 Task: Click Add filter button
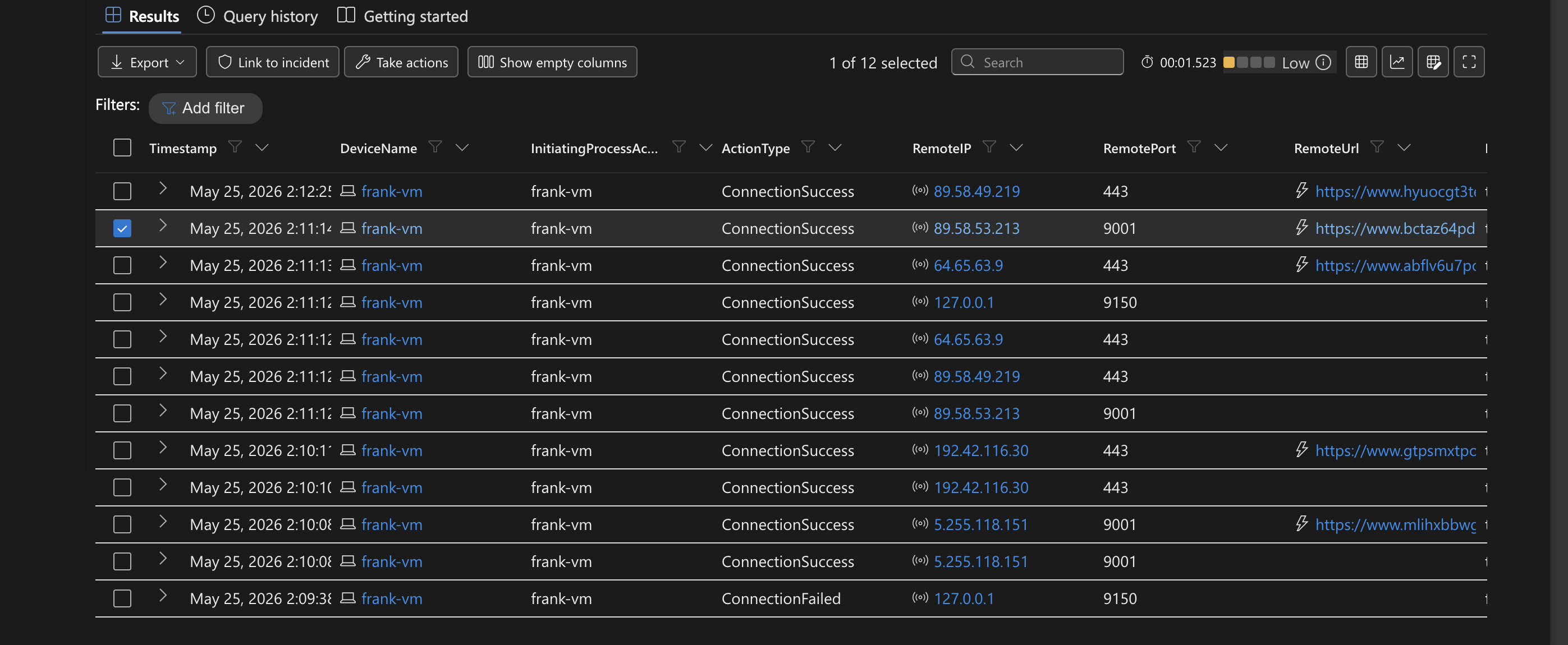(x=205, y=108)
